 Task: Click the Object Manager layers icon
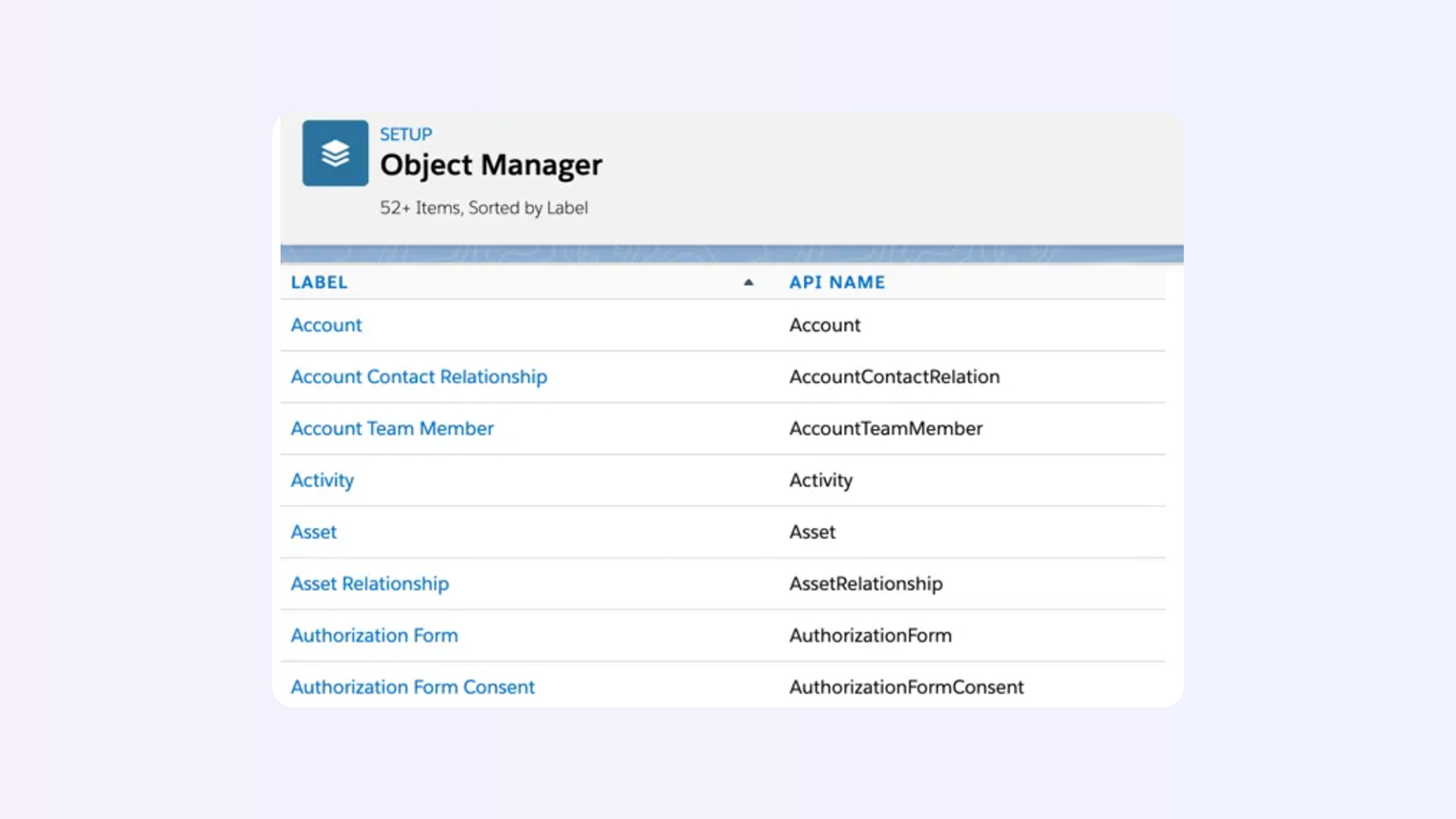coord(335,153)
